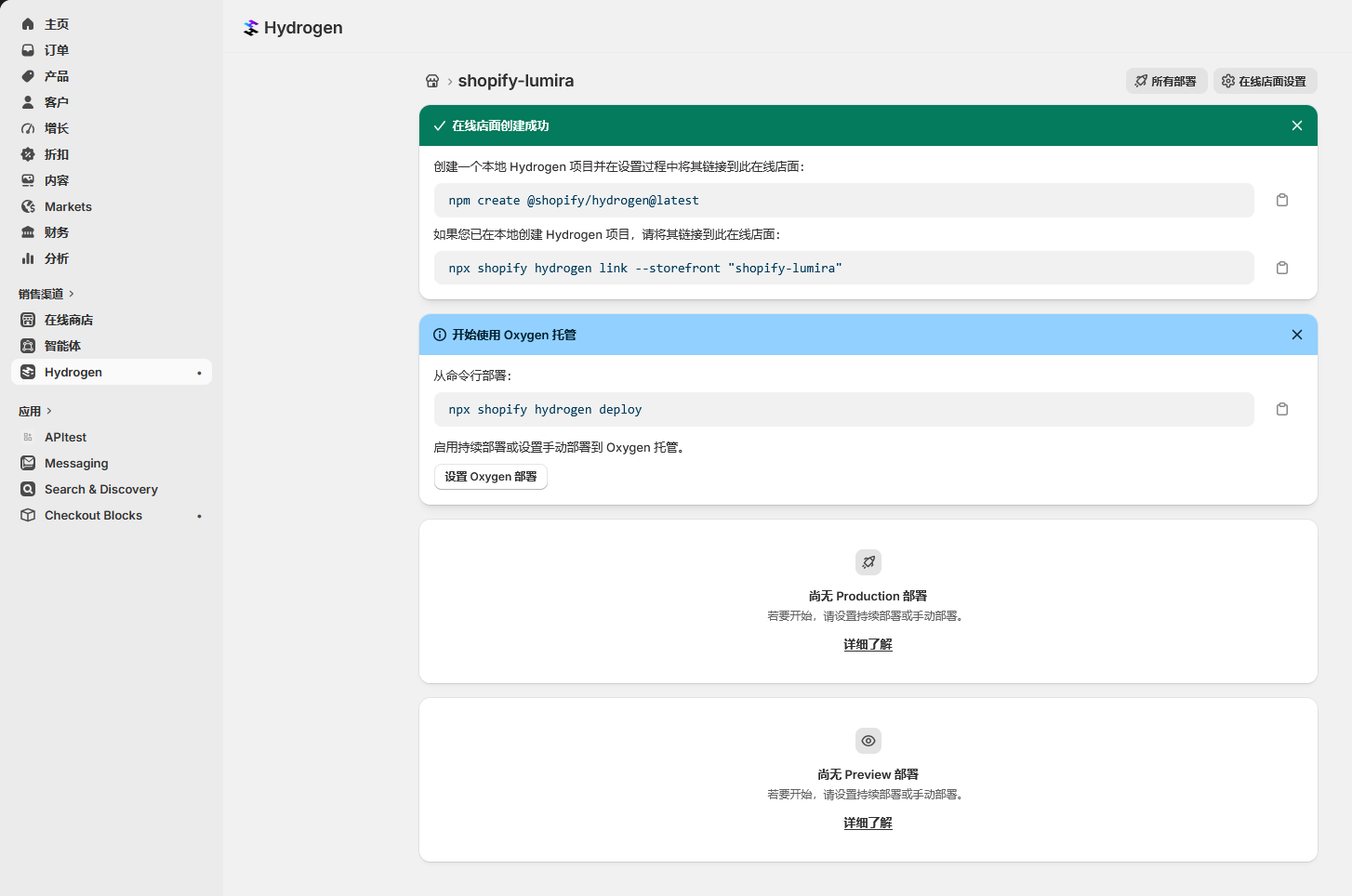This screenshot has width=1352, height=896.
Task: Click the Messaging app icon
Action: pyautogui.click(x=28, y=463)
